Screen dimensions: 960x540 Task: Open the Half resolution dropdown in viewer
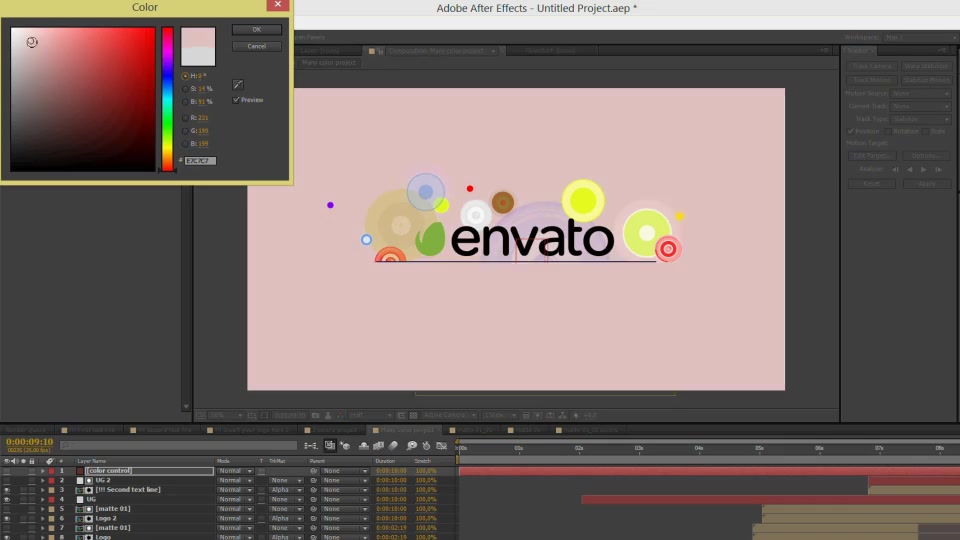click(370, 415)
